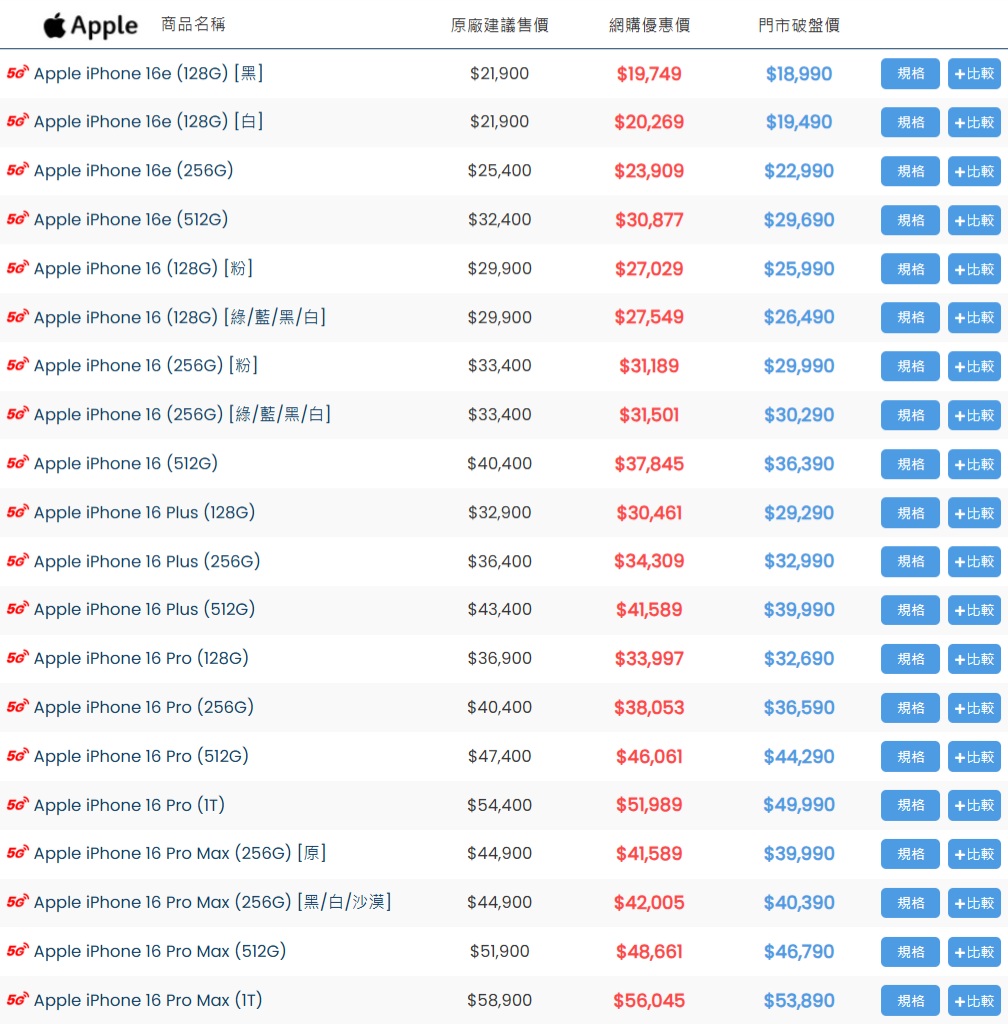Open 規格 for iPhone 16 (128G) [粉]
The width and height of the screenshot is (1008, 1024).
pyautogui.click(x=910, y=268)
